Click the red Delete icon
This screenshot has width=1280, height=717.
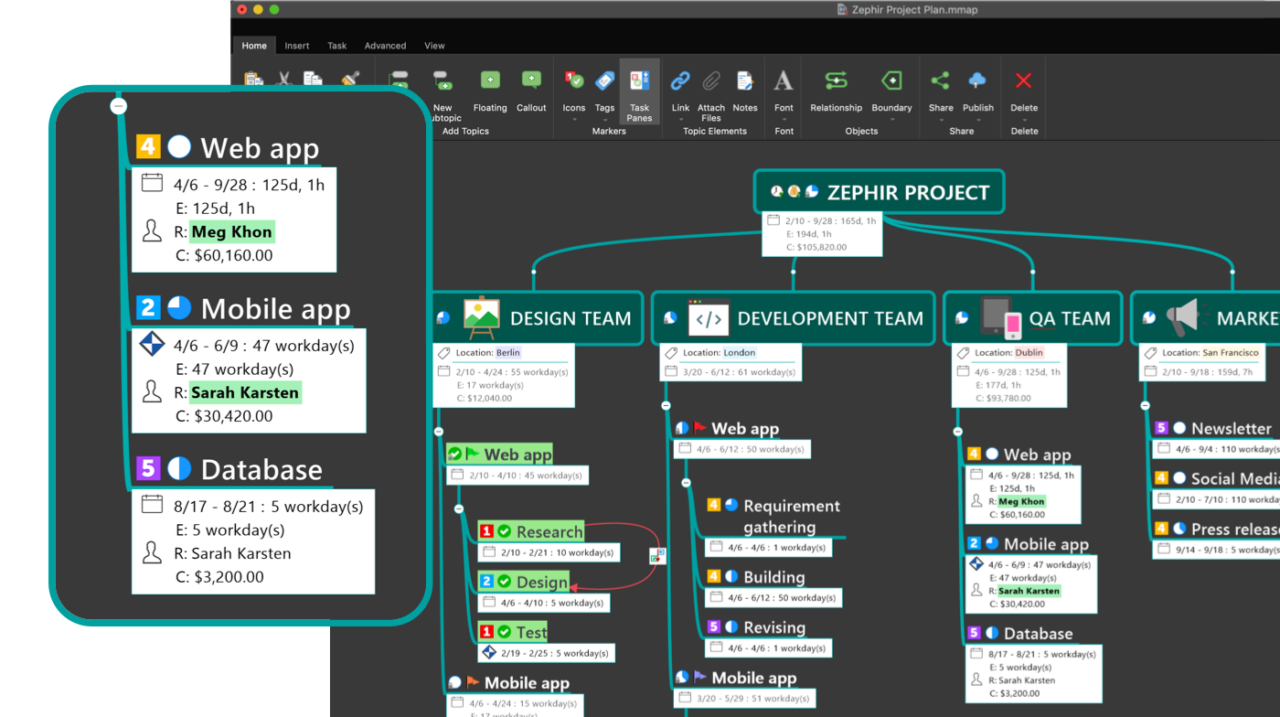[x=1023, y=82]
